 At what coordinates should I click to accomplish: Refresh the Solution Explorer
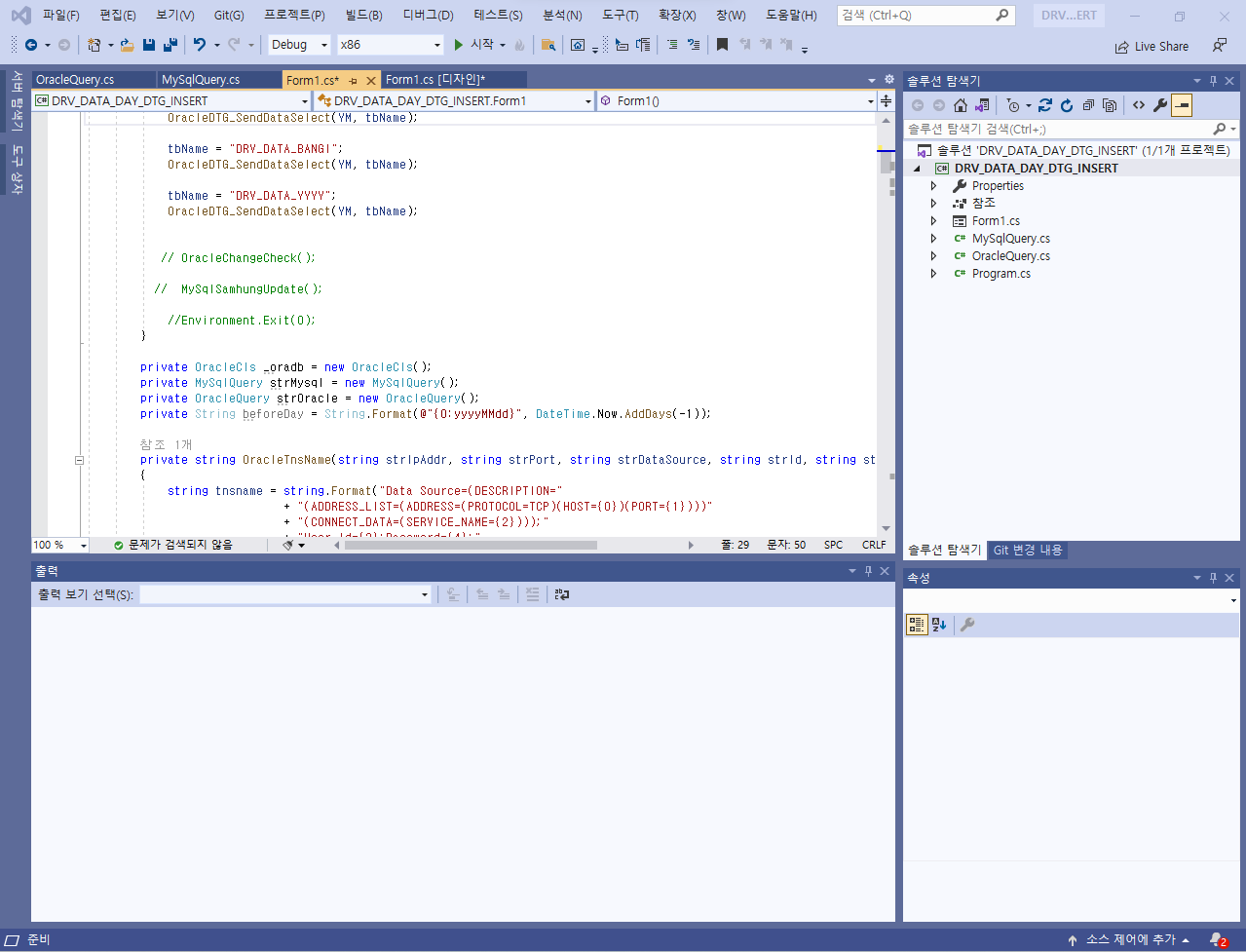tap(1067, 105)
